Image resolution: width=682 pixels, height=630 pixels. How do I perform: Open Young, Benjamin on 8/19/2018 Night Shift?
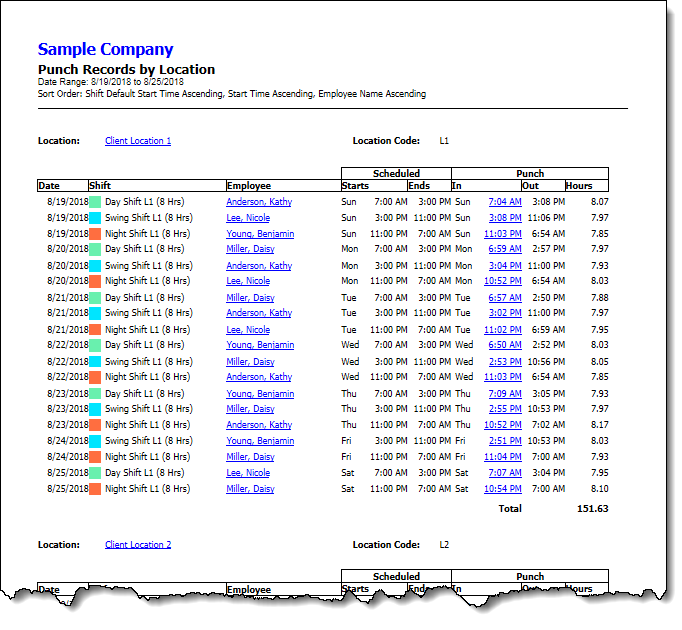tap(260, 234)
